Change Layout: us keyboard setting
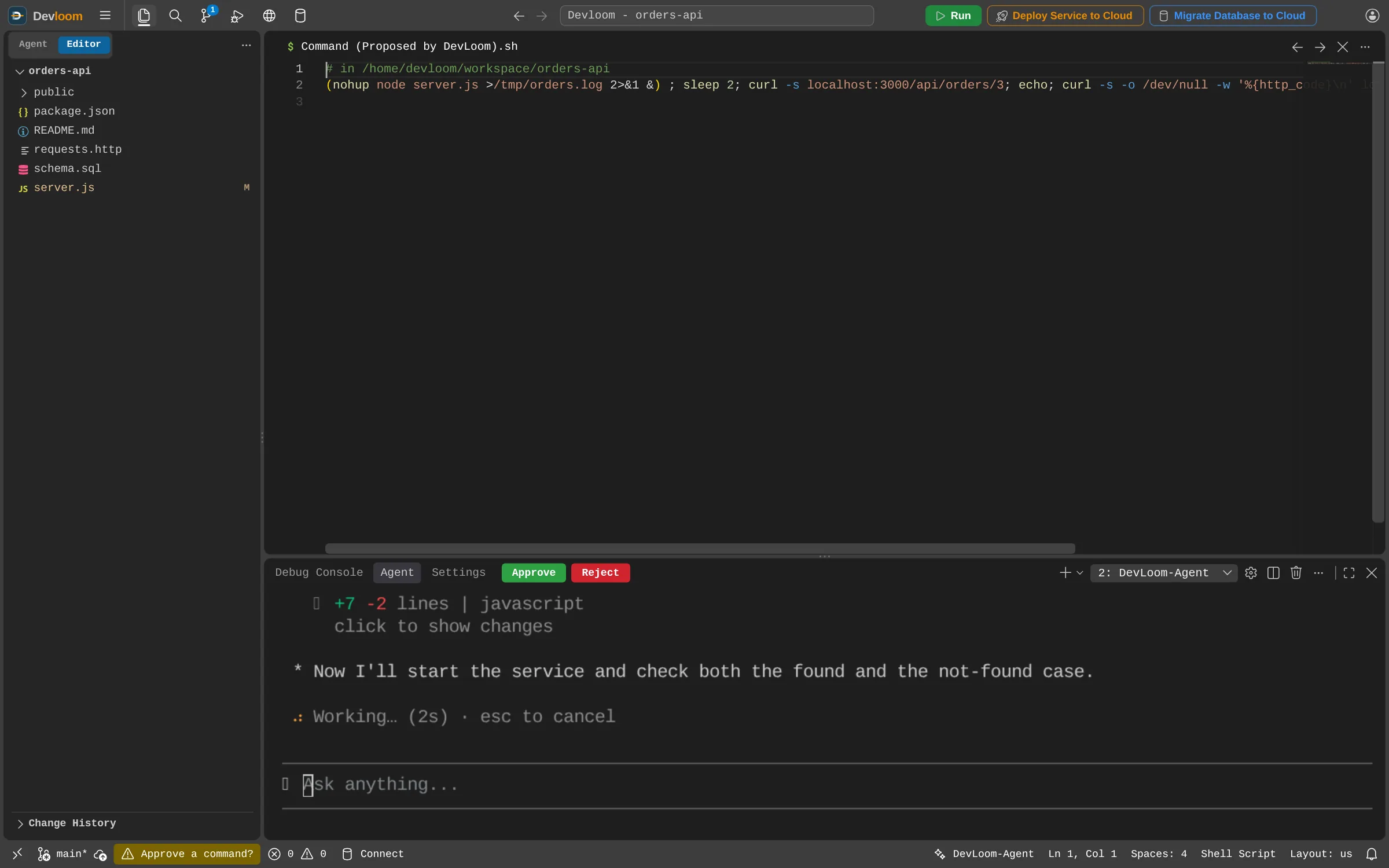 1321,854
